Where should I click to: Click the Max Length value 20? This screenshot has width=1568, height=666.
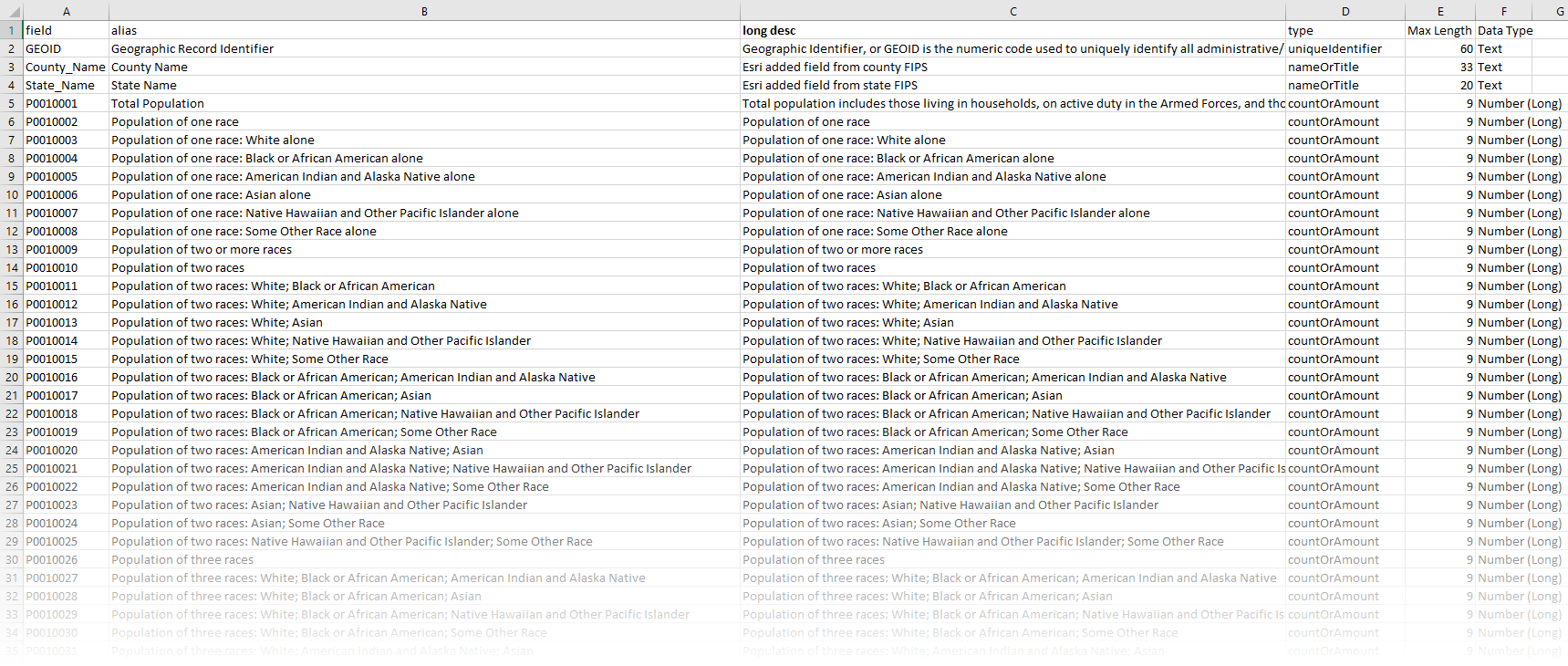point(1439,85)
